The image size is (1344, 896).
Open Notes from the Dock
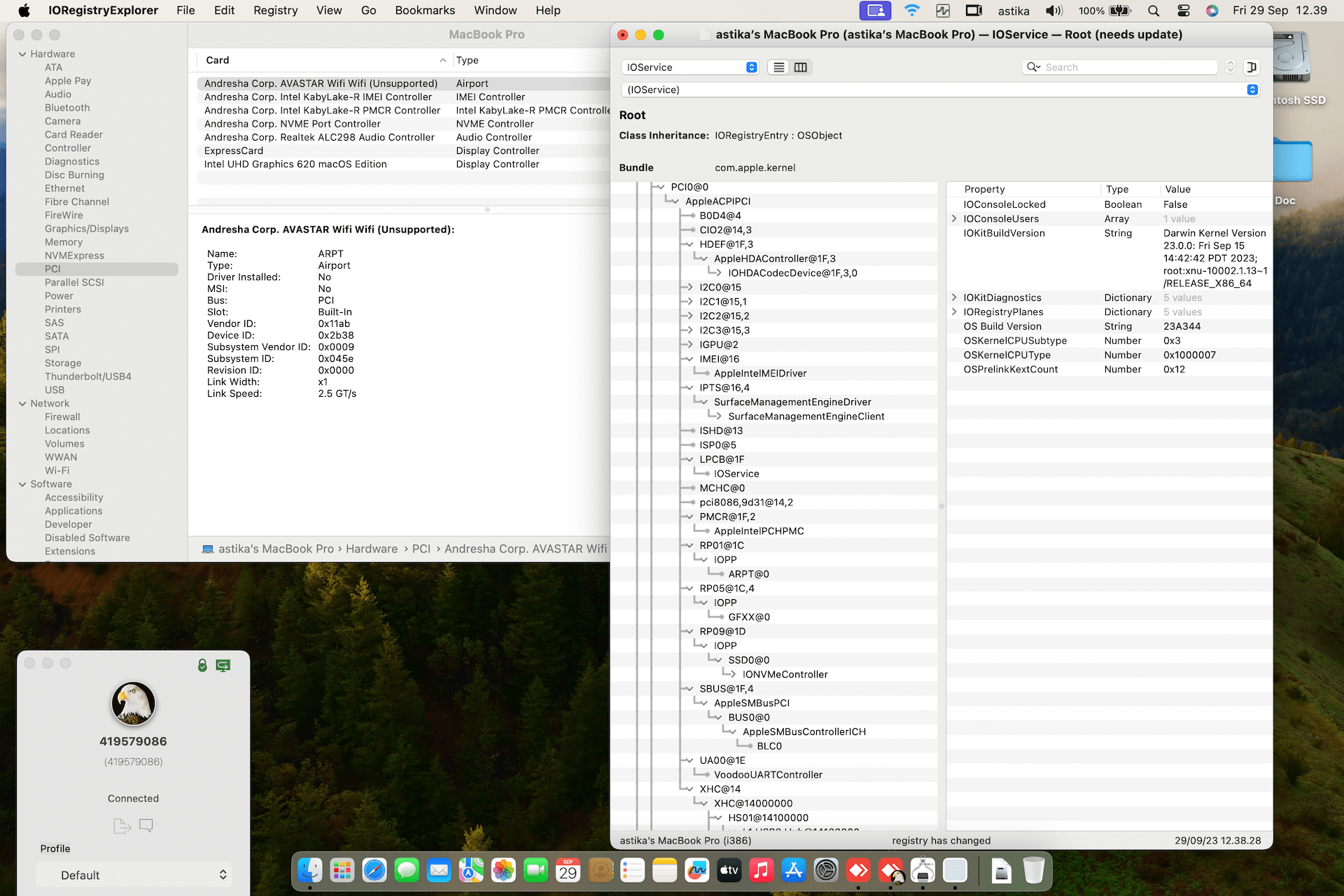pyautogui.click(x=665, y=871)
